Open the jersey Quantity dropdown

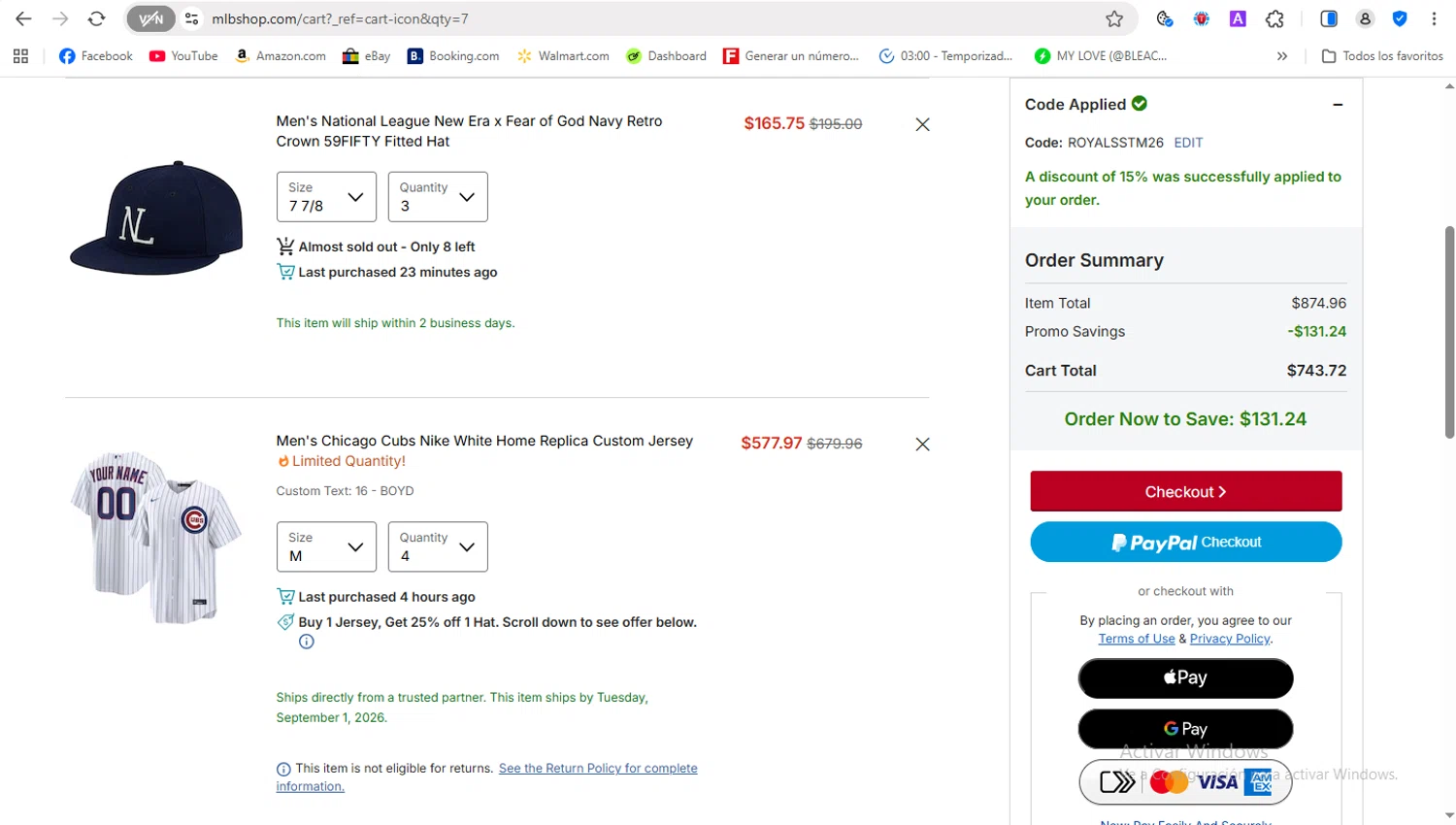coord(438,546)
